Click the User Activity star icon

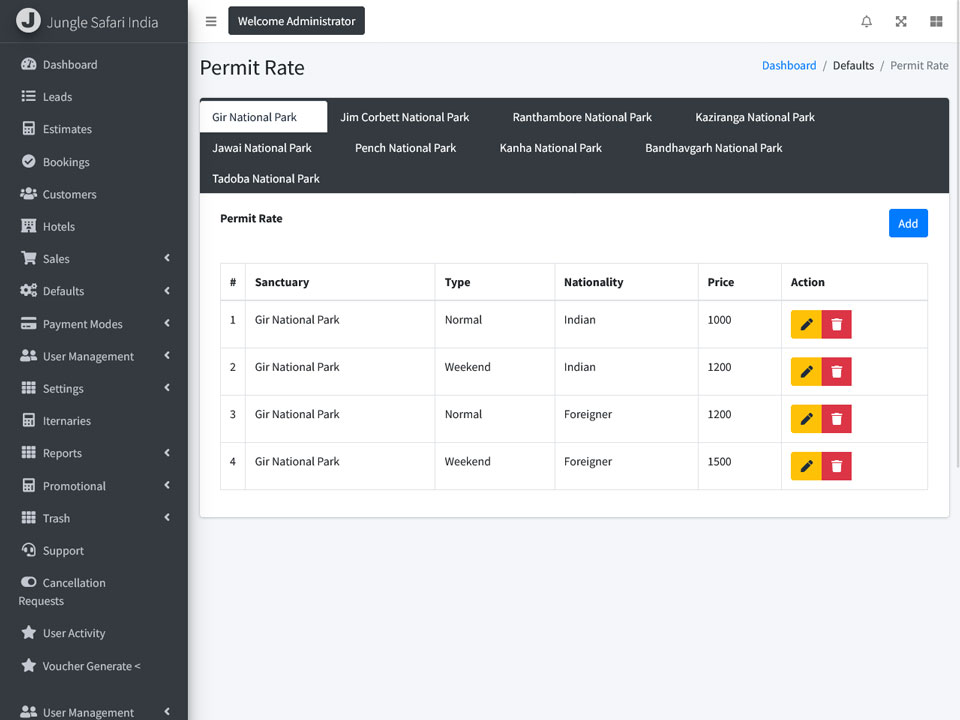pyautogui.click(x=28, y=632)
